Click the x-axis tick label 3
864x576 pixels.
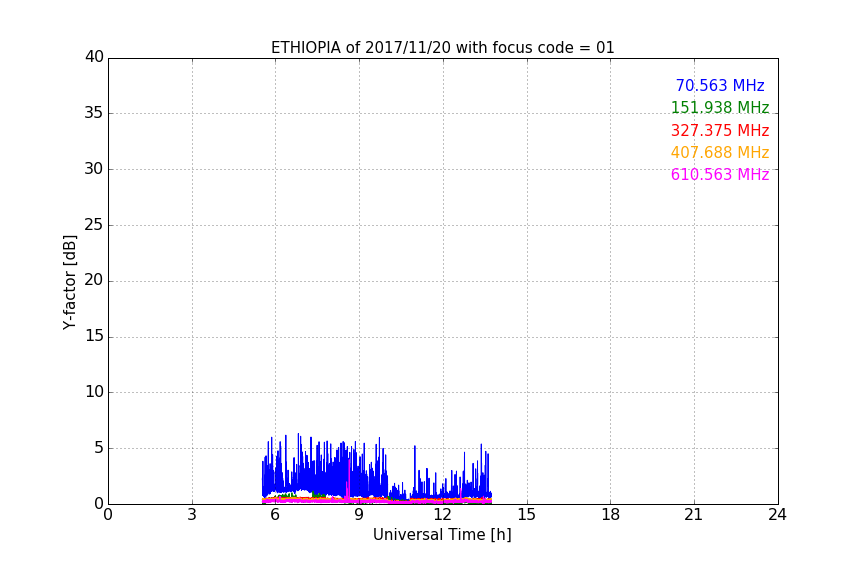point(192,515)
